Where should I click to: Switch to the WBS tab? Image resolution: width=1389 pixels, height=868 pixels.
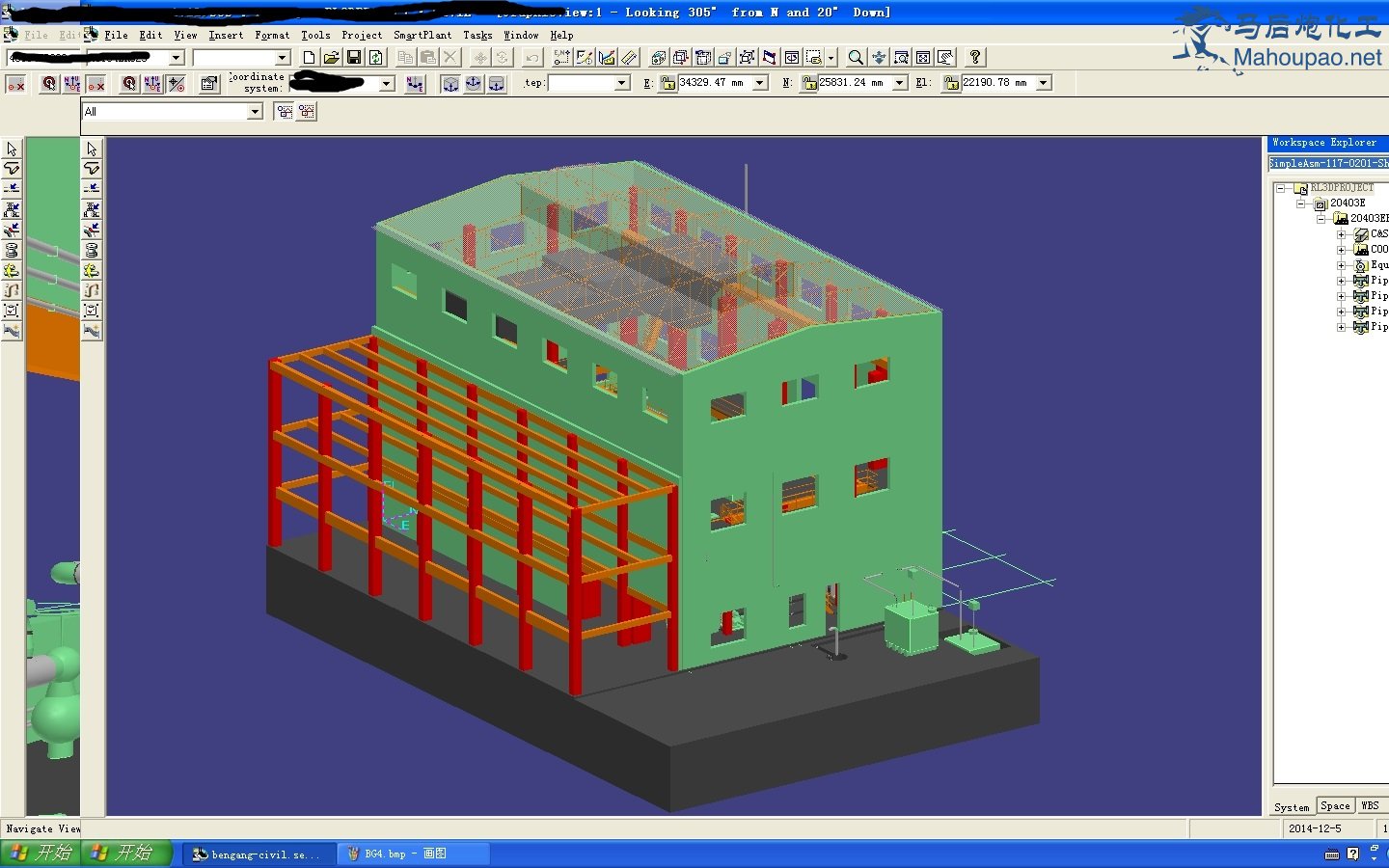(x=1370, y=806)
